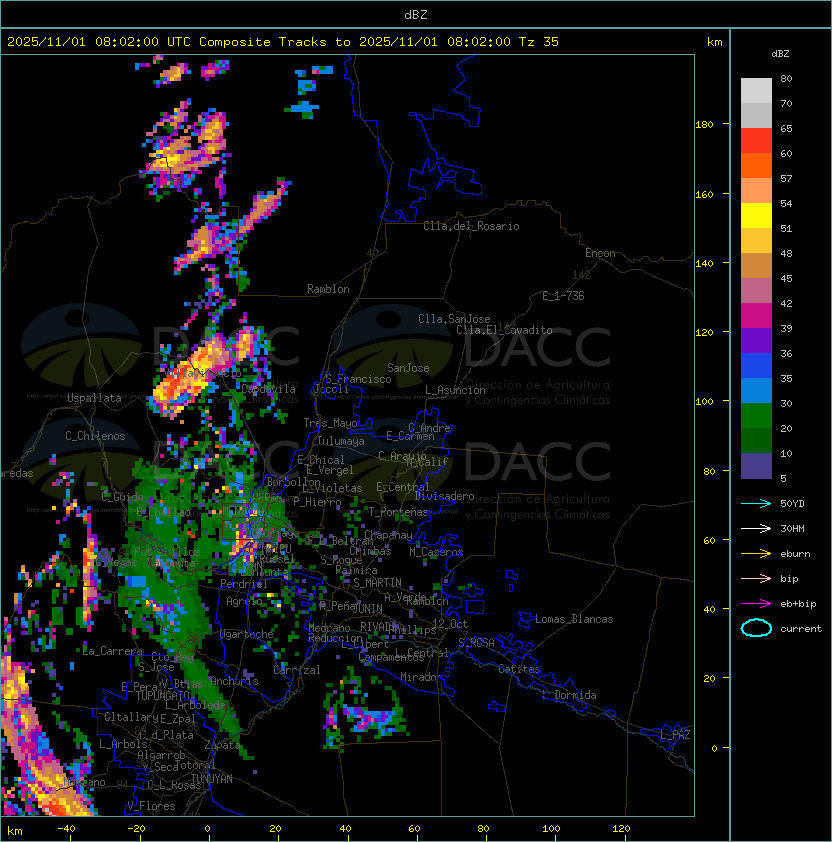
Task: Click the 'Catitas' map label
Action: 519,669
